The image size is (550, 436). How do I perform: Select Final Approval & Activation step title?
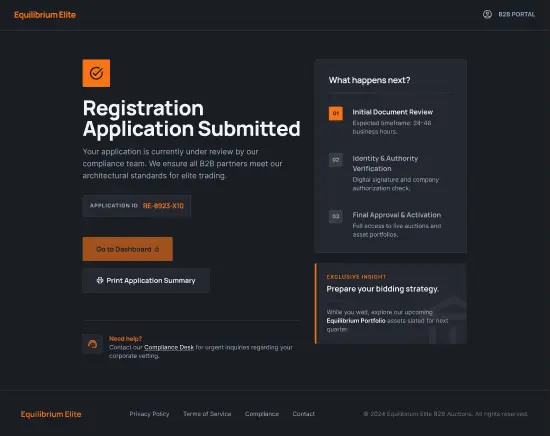(x=397, y=215)
